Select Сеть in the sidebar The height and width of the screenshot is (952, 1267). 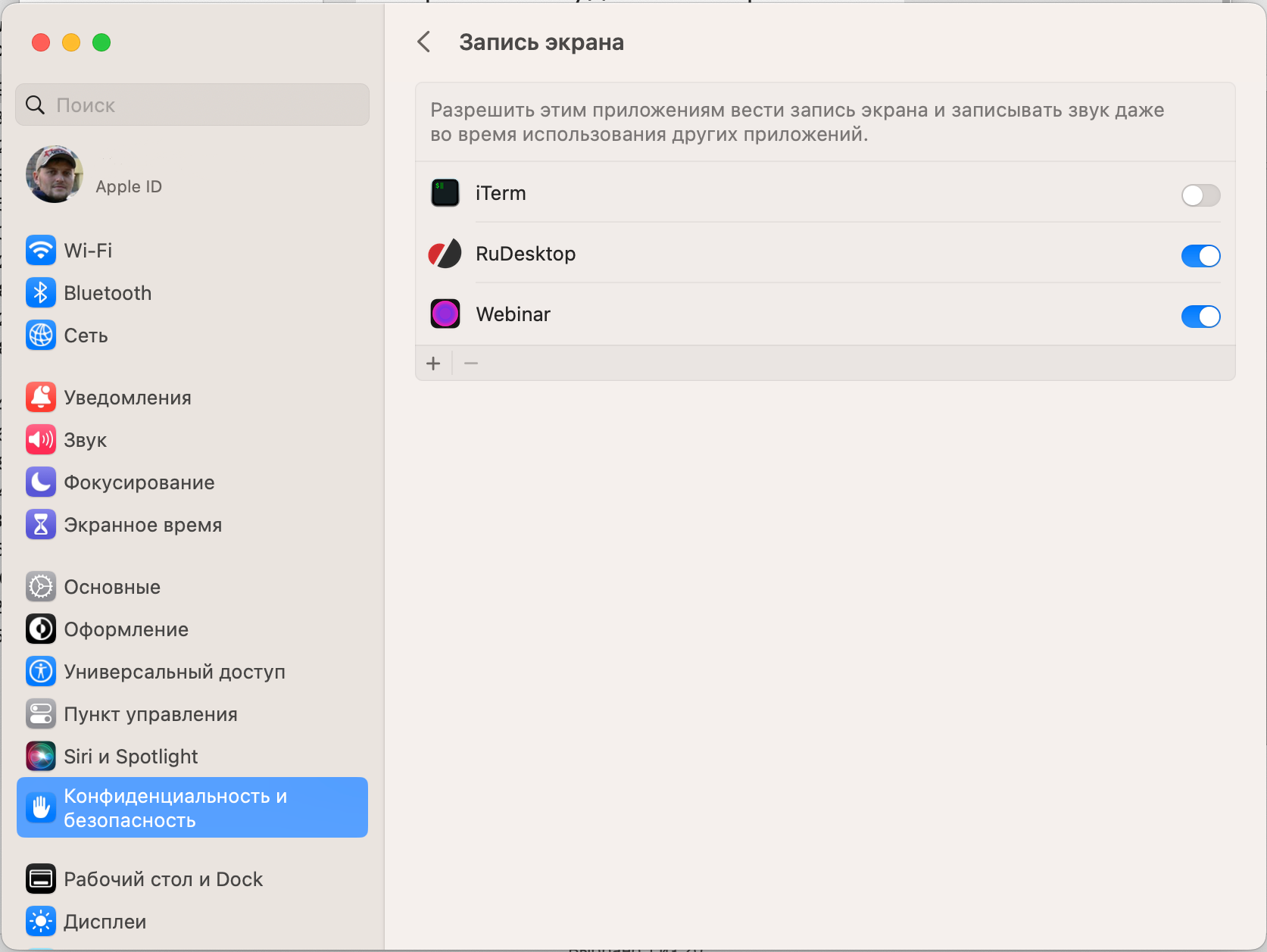[x=192, y=335]
